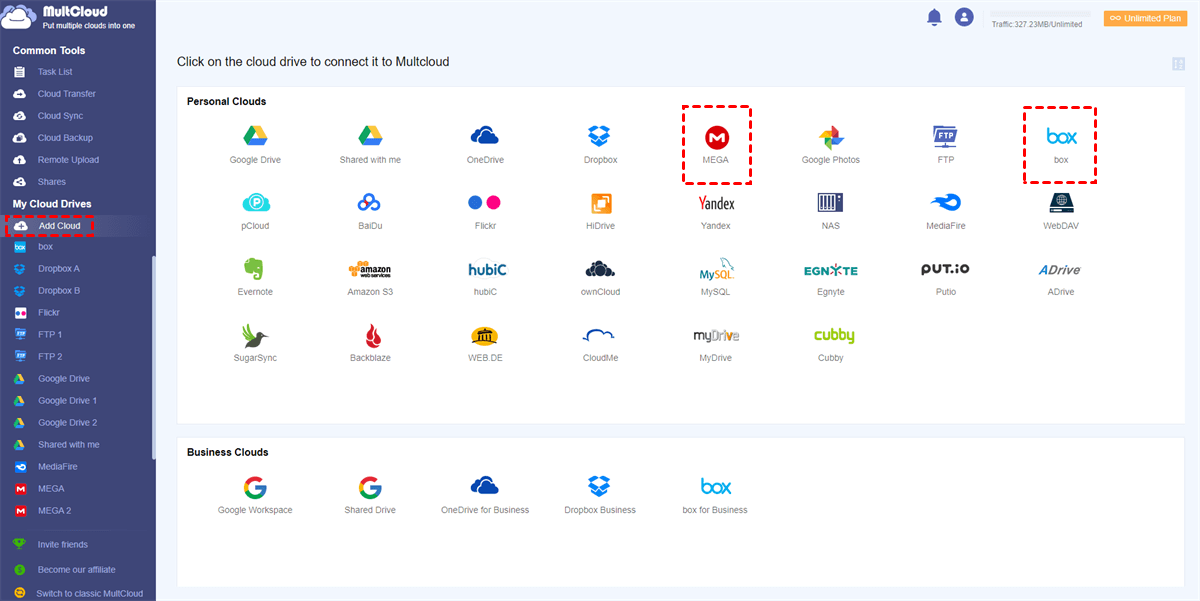Choose ownCloud service
Viewport: 1200px width, 601px height.
(x=600, y=277)
